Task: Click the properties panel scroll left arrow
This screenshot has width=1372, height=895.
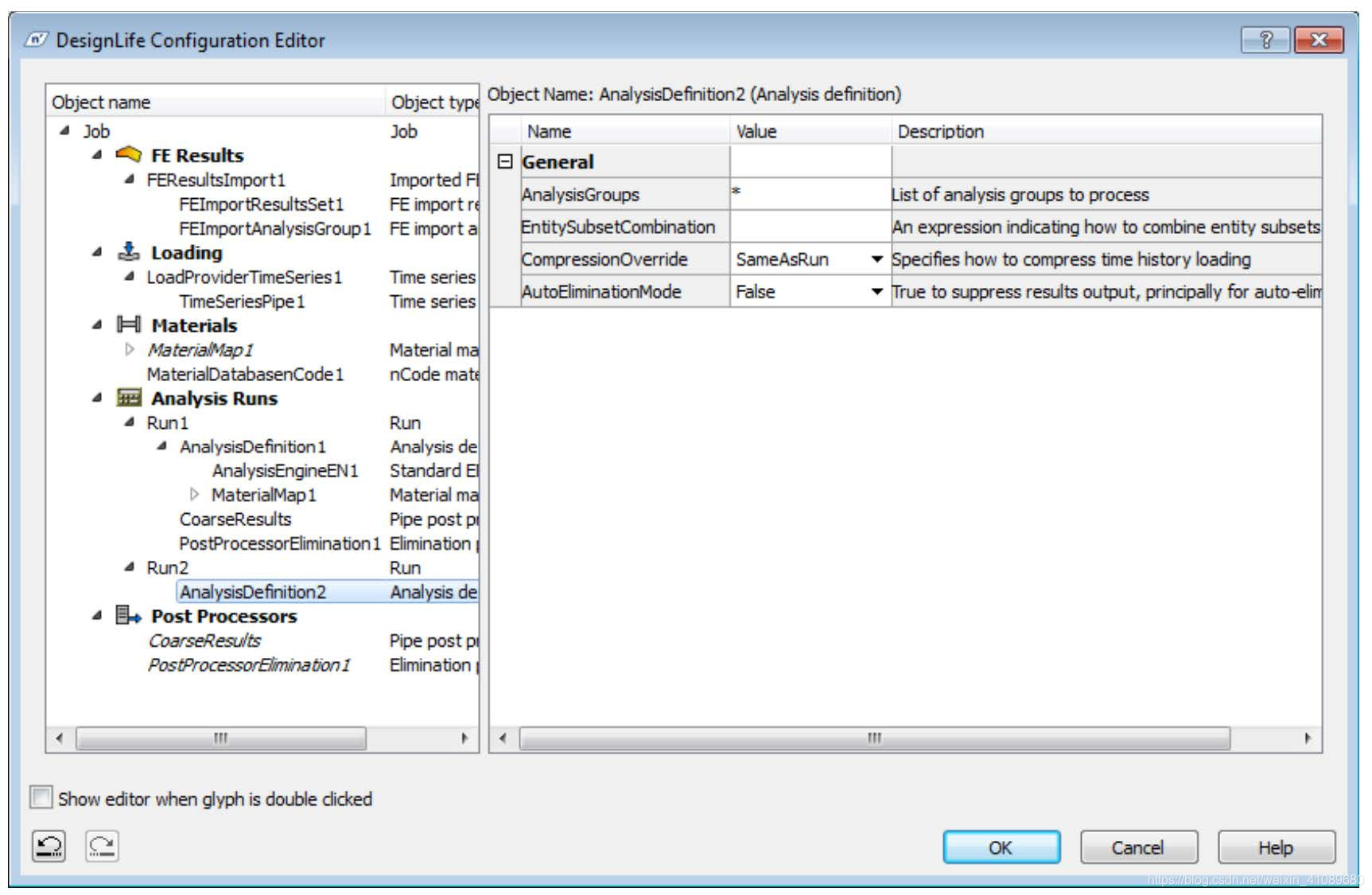Action: (503, 738)
